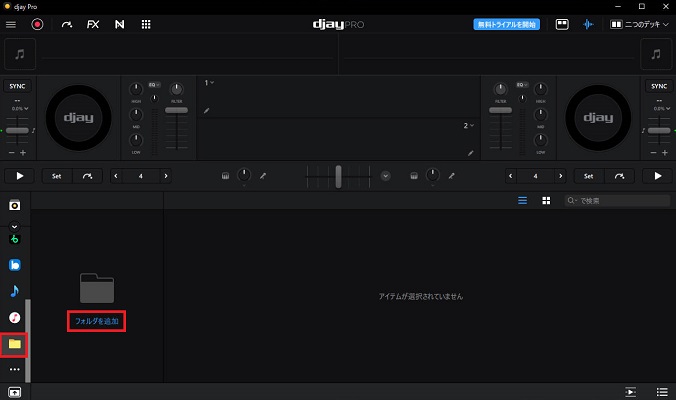Click the add folder link
Image resolution: width=676 pixels, height=400 pixels.
pos(97,321)
